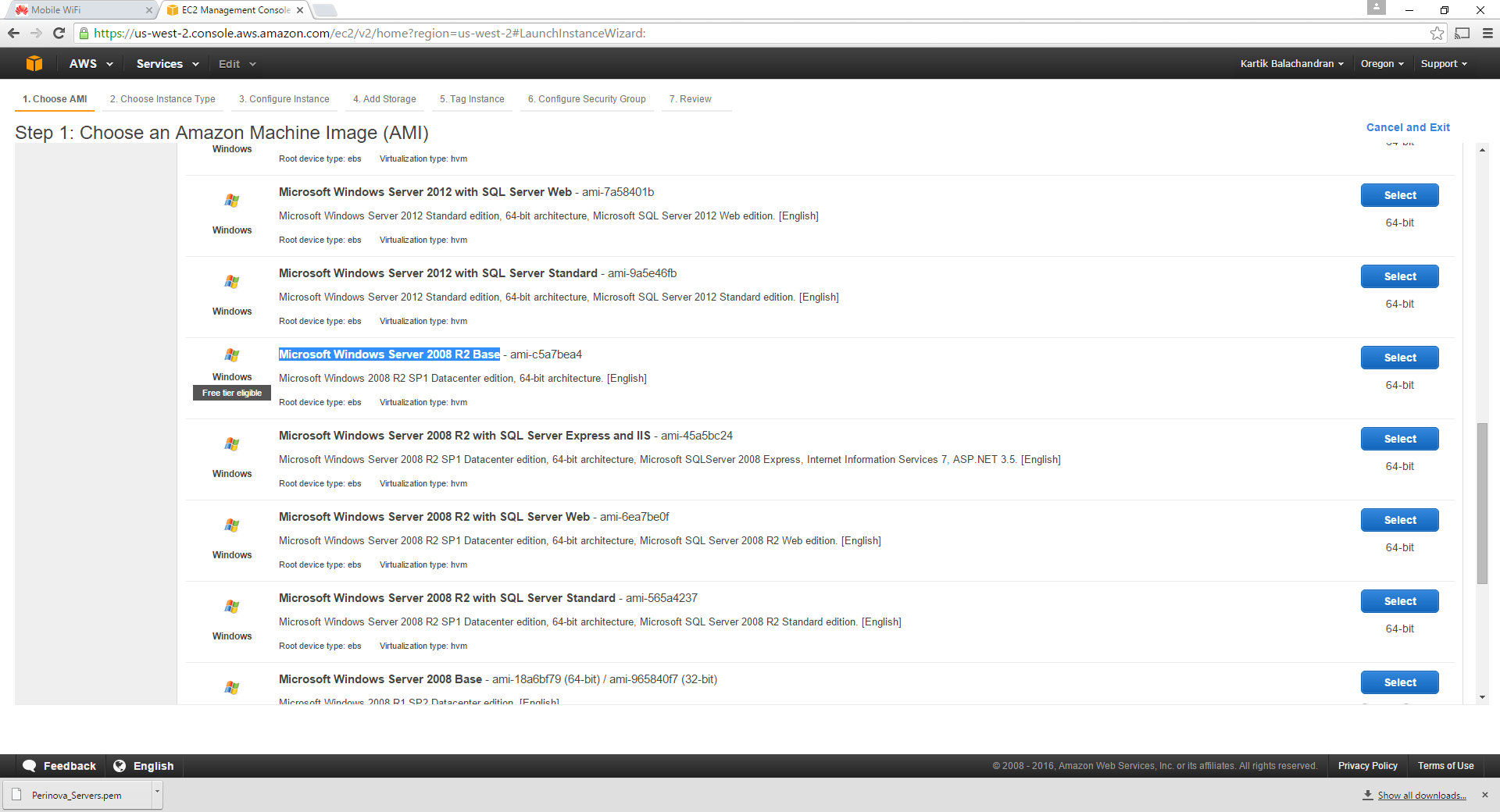Expand the Services dropdown menu
Image resolution: width=1500 pixels, height=812 pixels.
[x=167, y=64]
